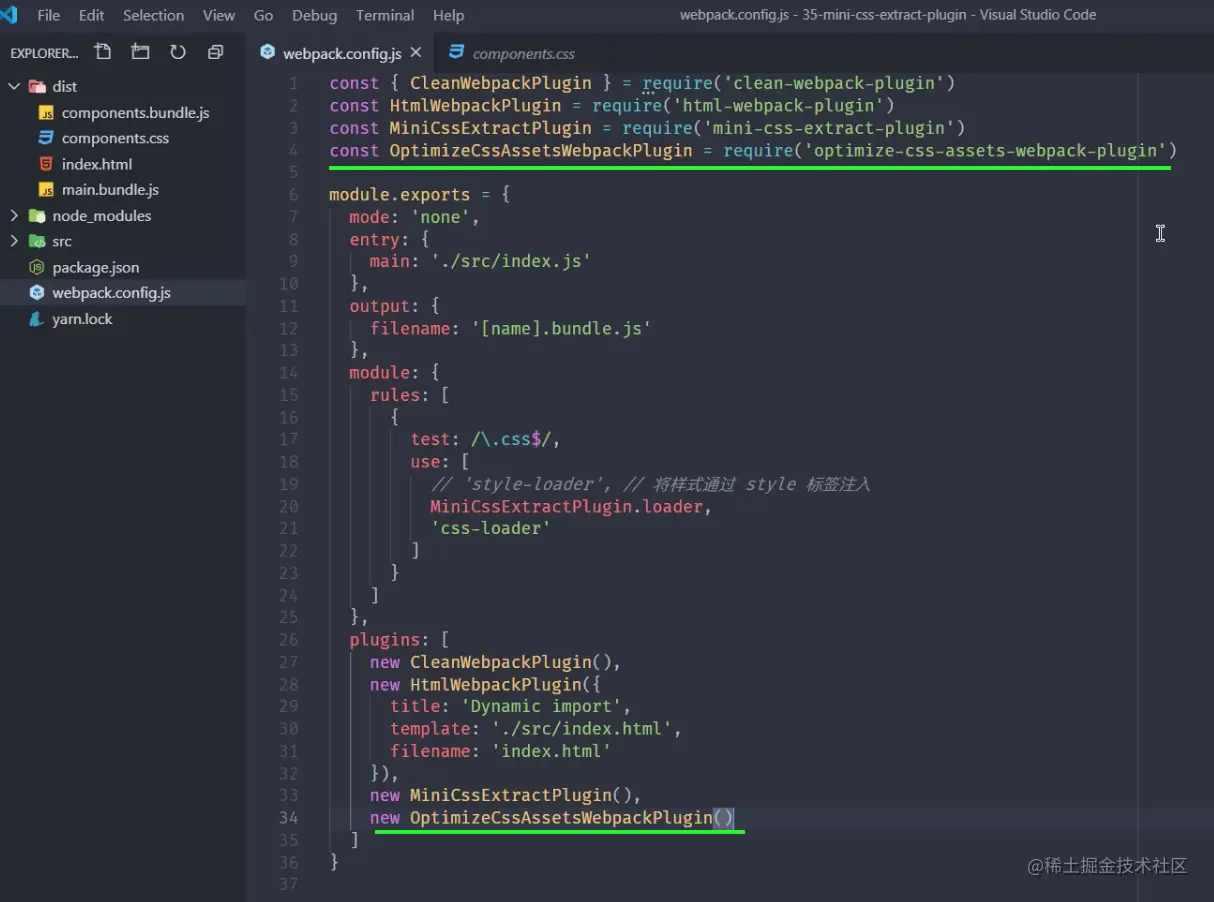Expand the src folder chevron
Viewport: 1214px width, 902px height.
(x=14, y=241)
